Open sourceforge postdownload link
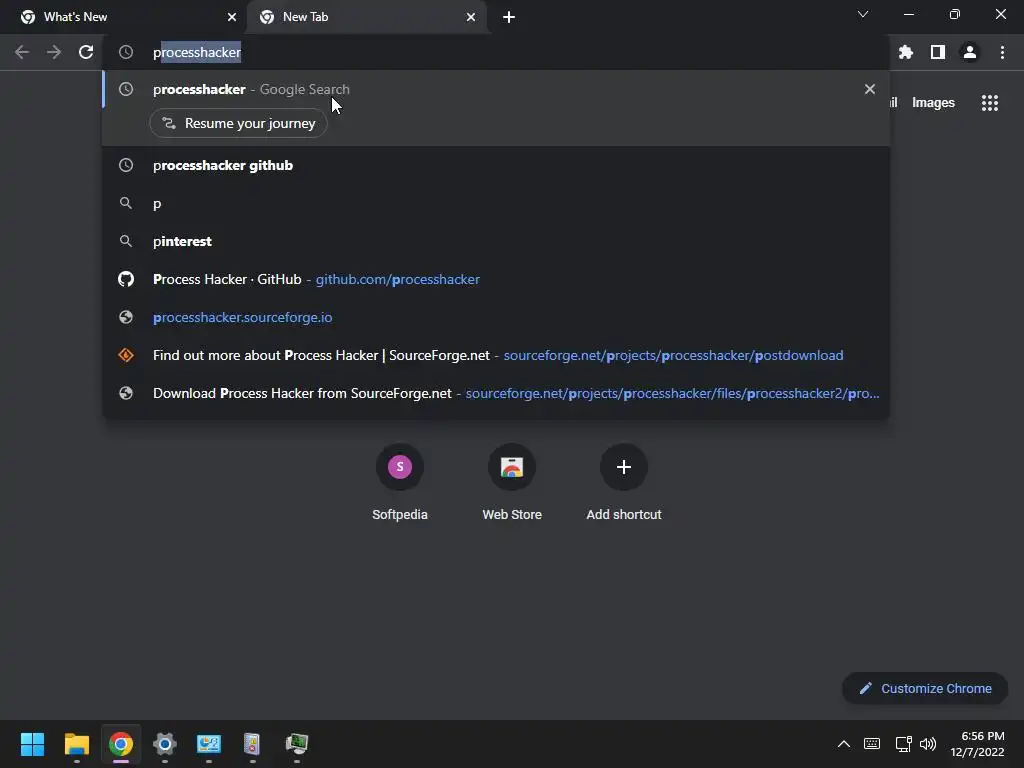The height and width of the screenshot is (768, 1024). 673,355
